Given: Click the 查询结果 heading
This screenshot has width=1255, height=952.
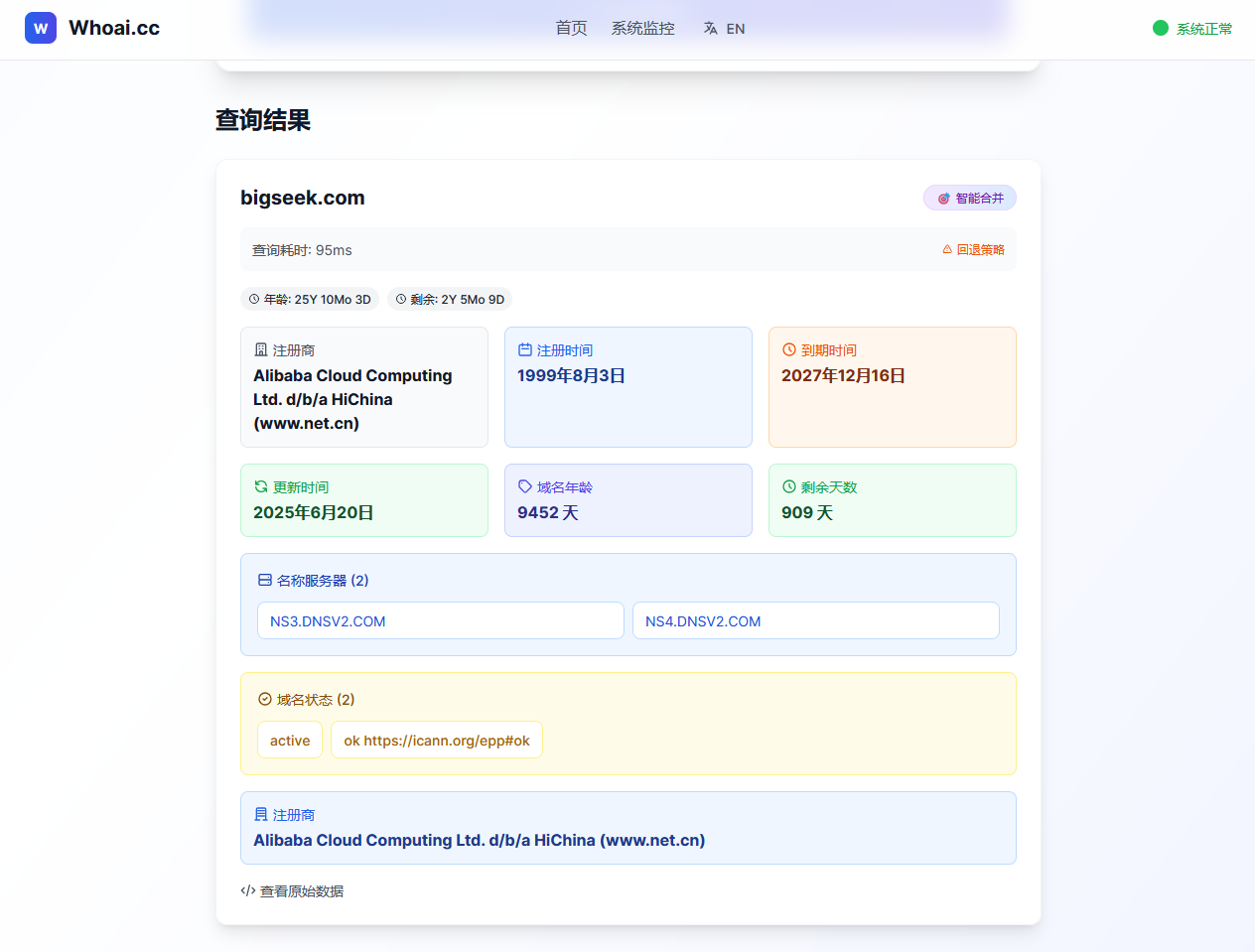Looking at the screenshot, I should (263, 120).
